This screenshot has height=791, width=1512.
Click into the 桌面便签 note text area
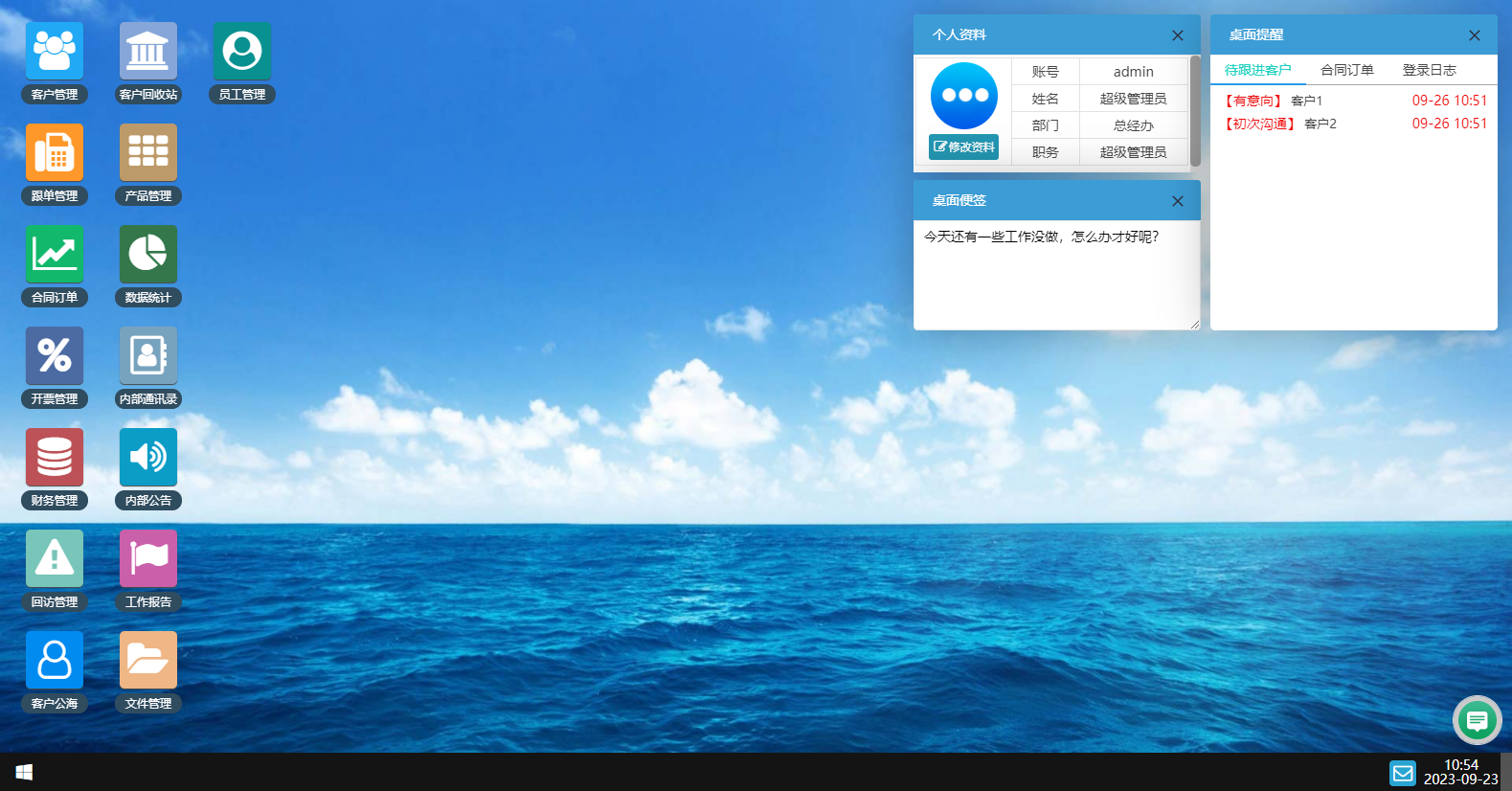point(1056,278)
